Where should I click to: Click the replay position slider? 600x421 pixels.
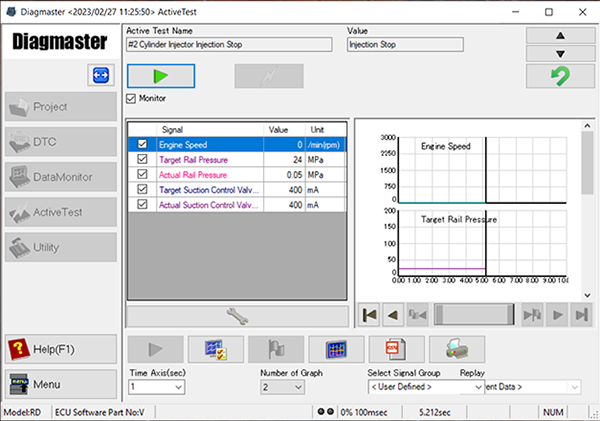pos(474,315)
